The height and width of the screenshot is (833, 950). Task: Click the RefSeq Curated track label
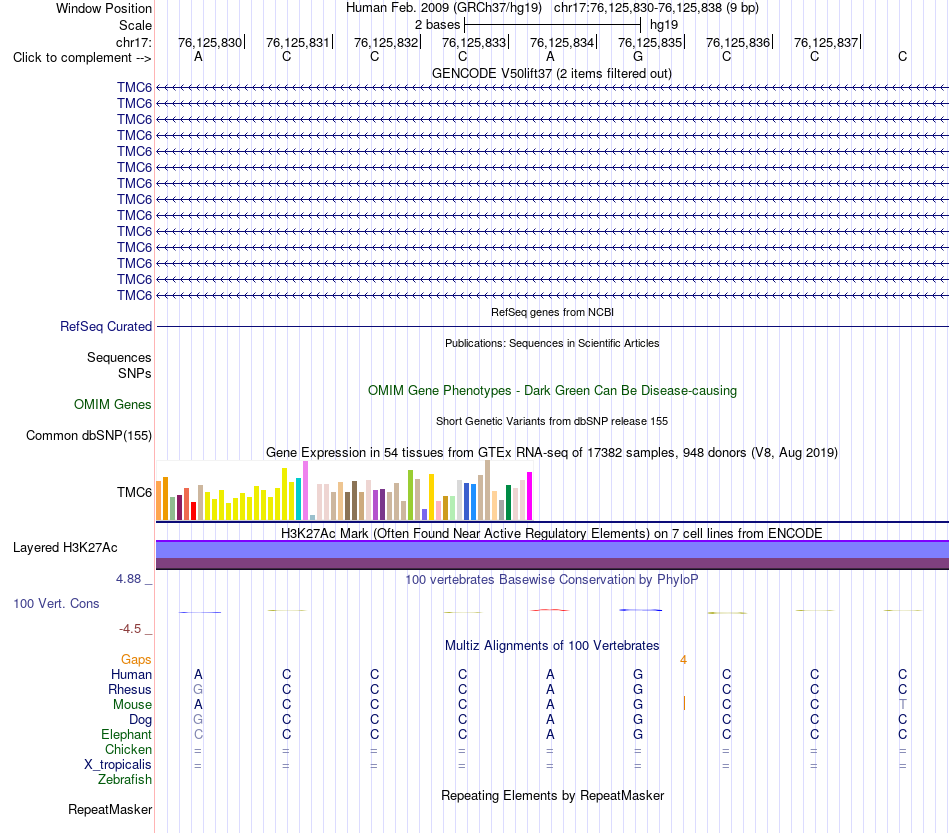(106, 327)
